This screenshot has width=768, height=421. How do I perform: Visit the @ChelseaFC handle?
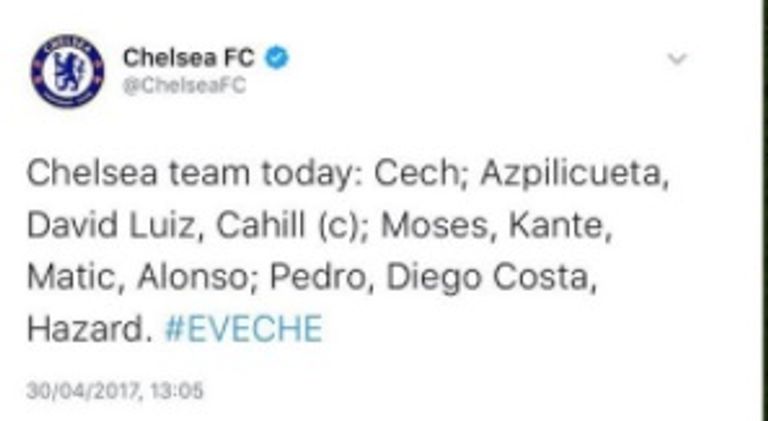(185, 85)
